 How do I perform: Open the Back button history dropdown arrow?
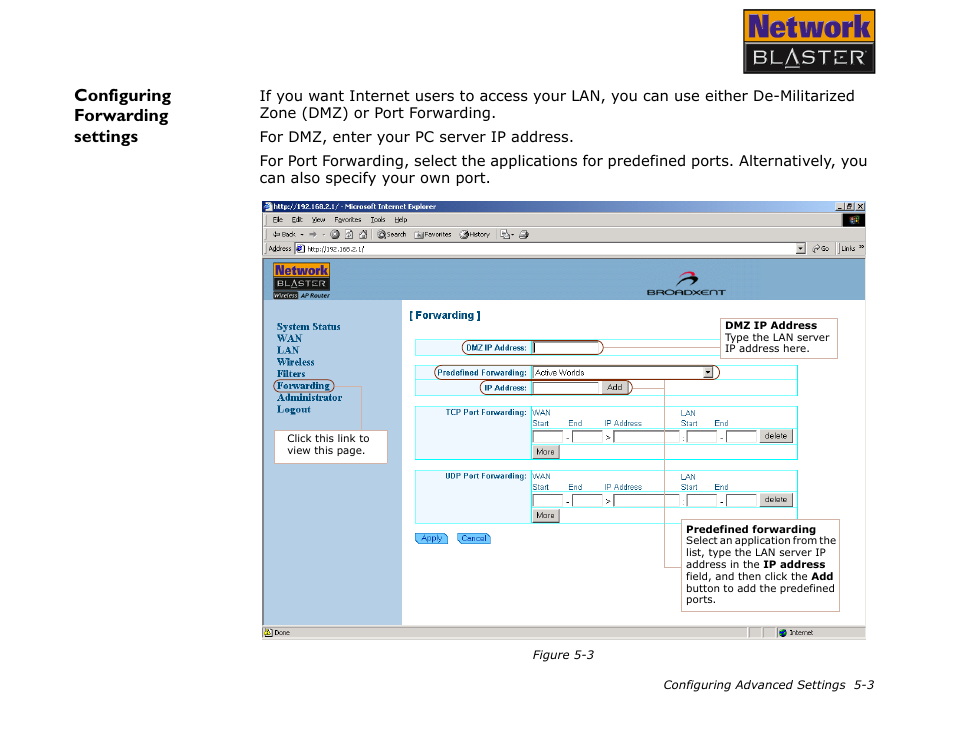(x=302, y=235)
